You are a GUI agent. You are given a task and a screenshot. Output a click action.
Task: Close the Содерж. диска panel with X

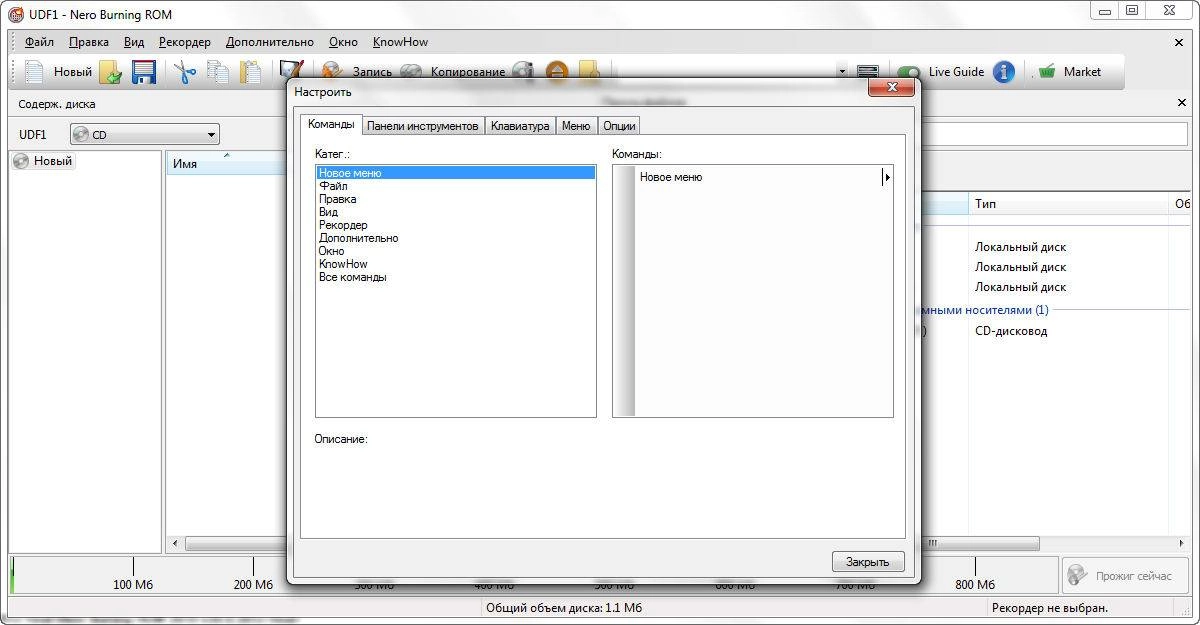click(1183, 104)
